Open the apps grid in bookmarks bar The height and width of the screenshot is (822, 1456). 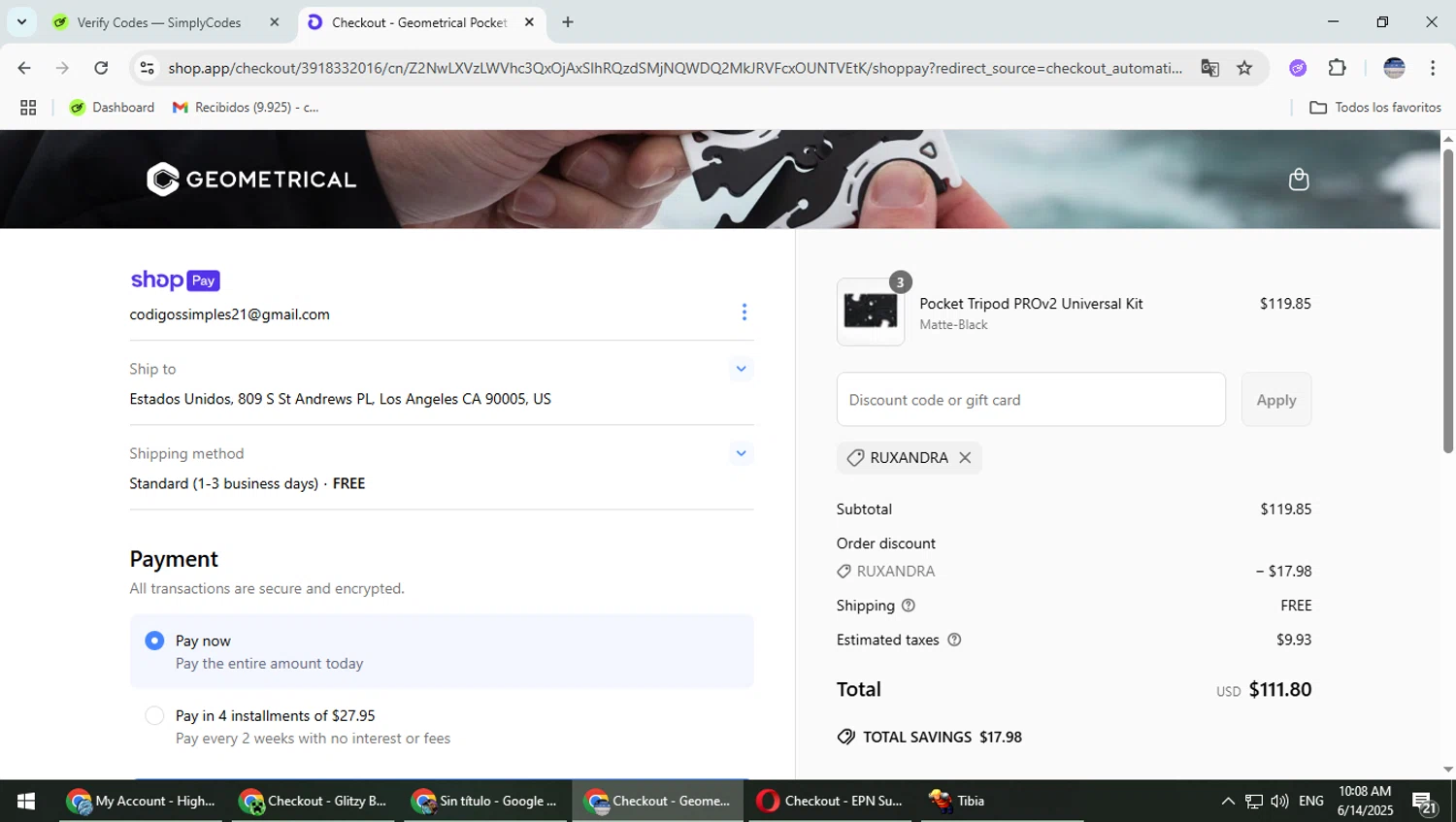pos(28,108)
